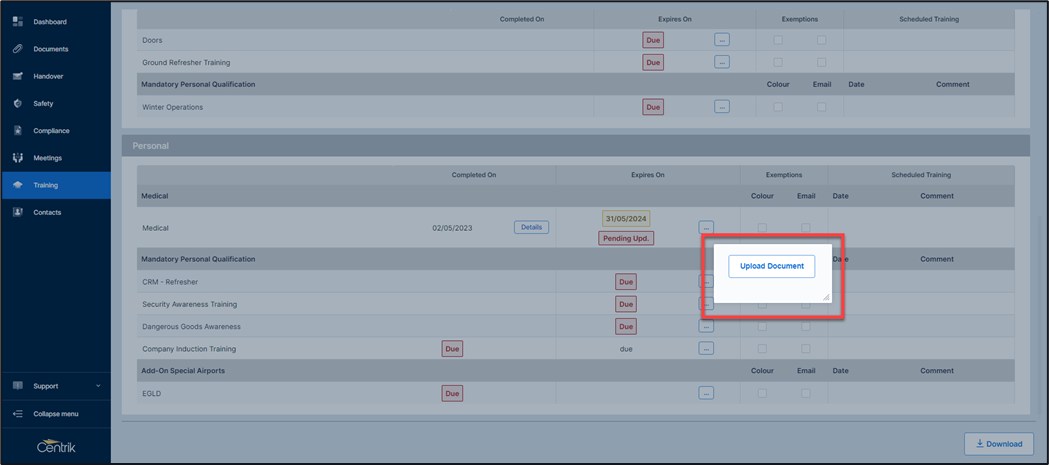Click Due badge for Dangerous Goods Awareness
Viewport: 1049px width, 465px height.
(626, 327)
